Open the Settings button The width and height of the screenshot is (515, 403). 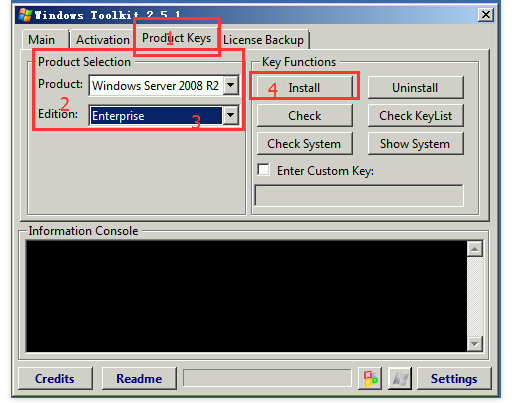454,378
